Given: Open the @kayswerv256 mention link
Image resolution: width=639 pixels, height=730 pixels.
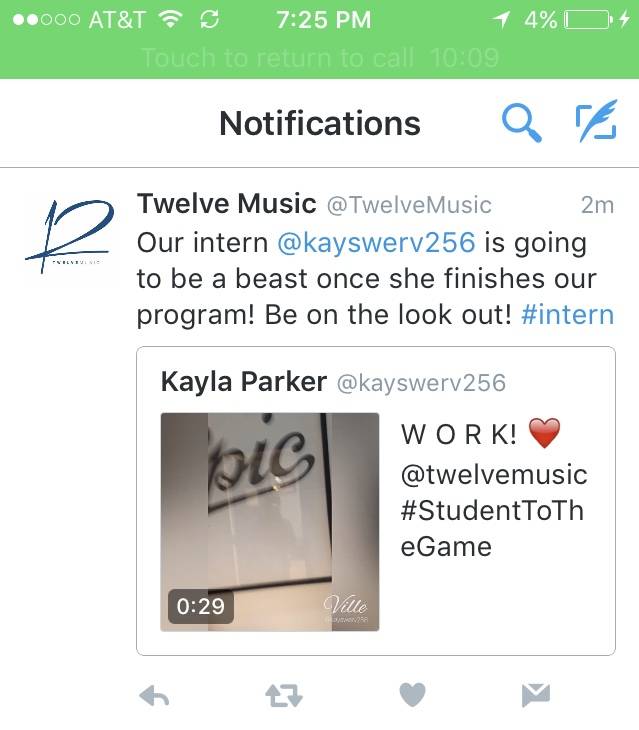Looking at the screenshot, I should 376,243.
